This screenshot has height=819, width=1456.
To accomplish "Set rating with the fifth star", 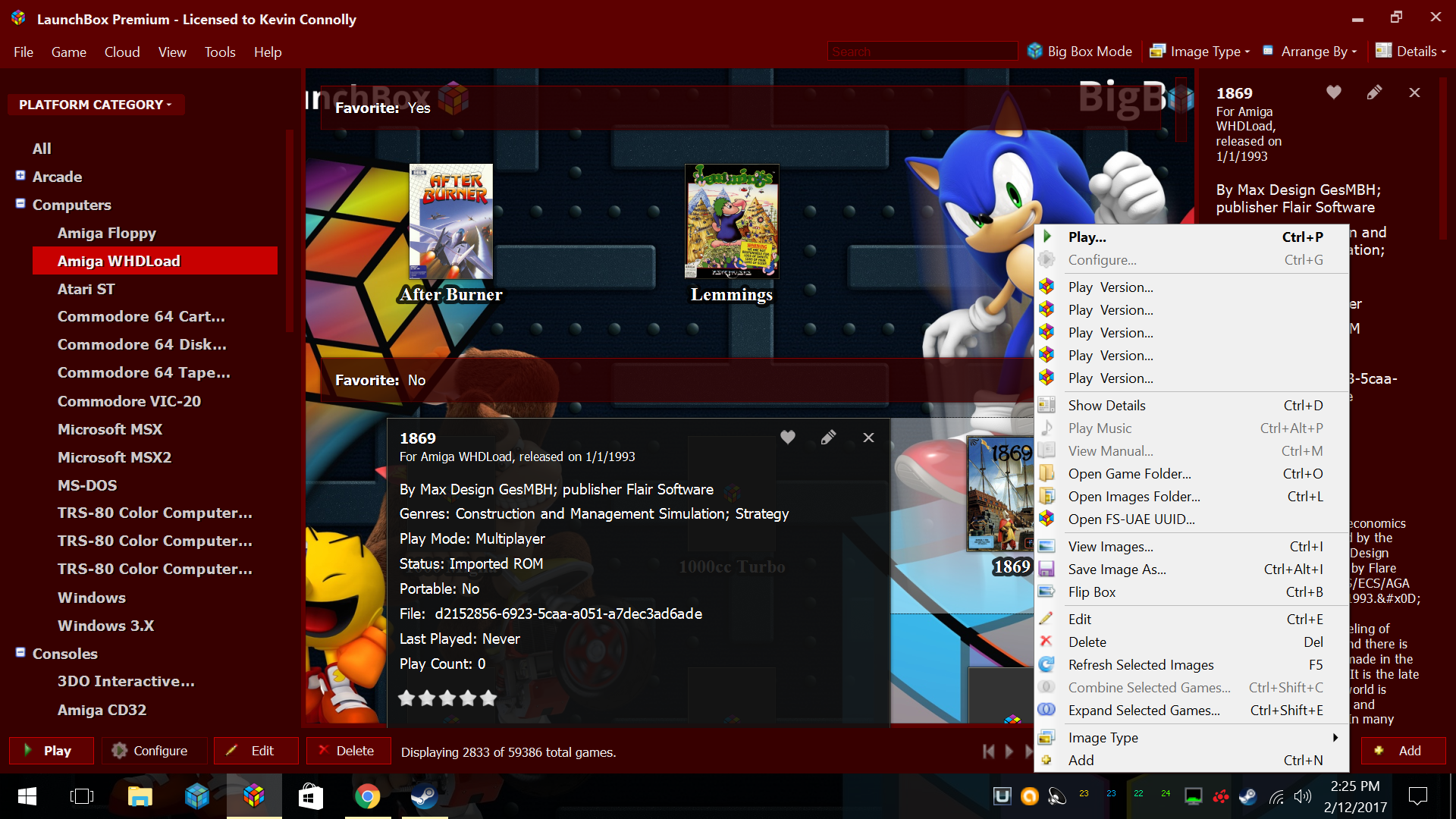I will pos(488,698).
